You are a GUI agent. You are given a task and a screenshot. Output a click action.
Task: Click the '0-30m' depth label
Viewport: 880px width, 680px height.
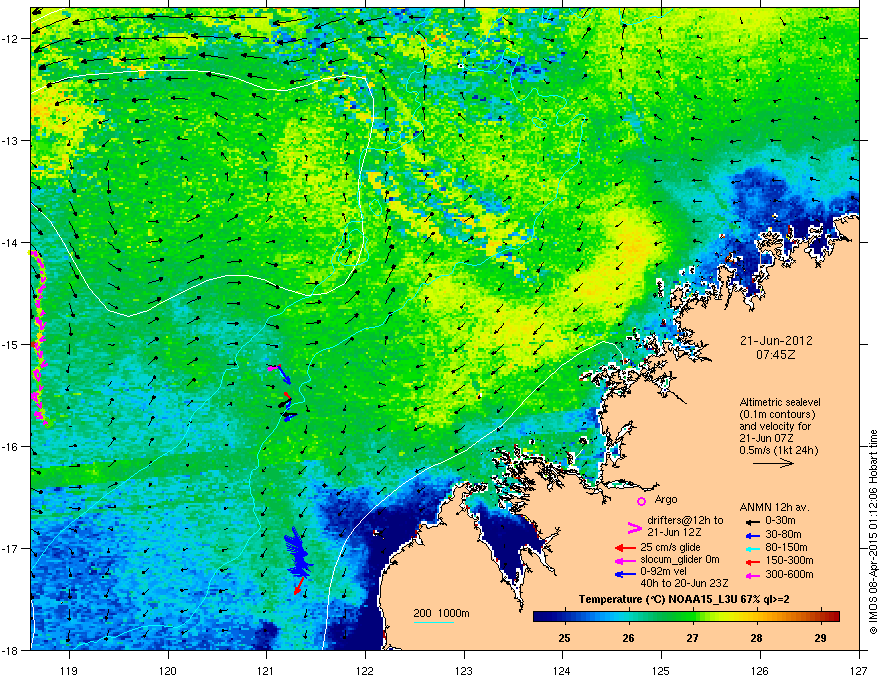[x=780, y=521]
